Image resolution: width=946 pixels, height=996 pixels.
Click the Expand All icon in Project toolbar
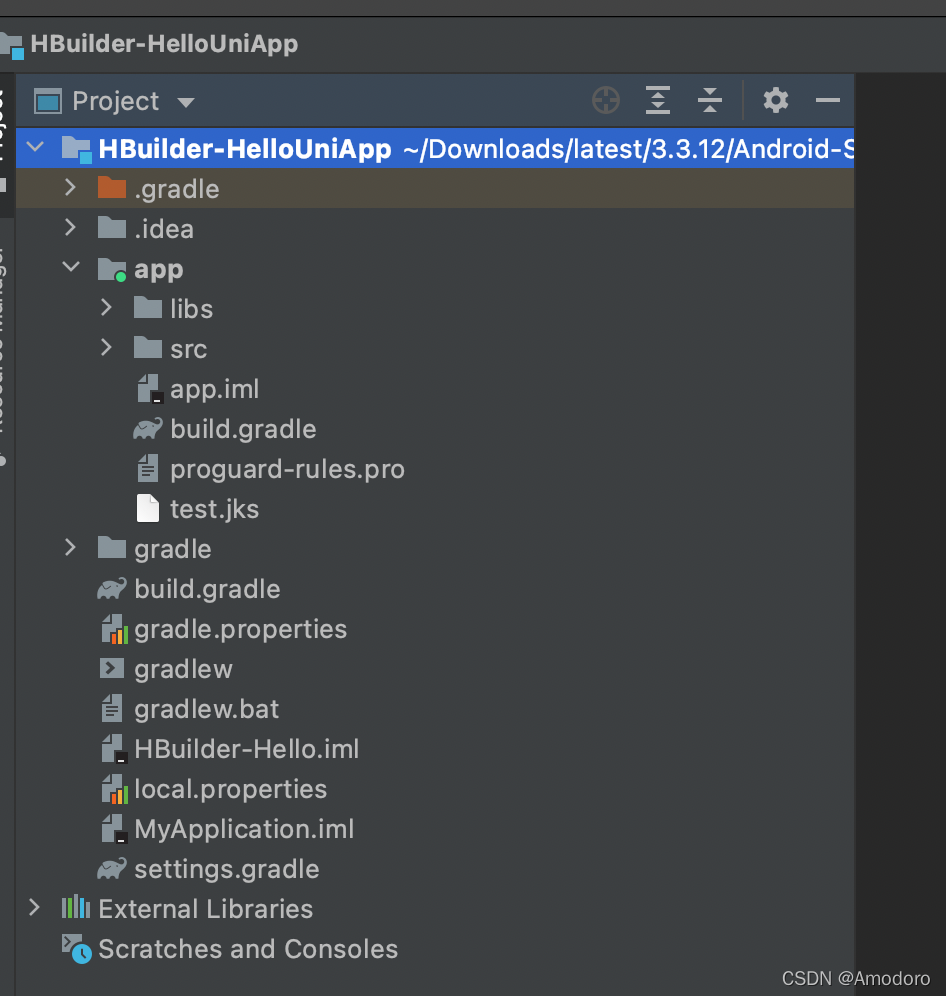(x=658, y=100)
